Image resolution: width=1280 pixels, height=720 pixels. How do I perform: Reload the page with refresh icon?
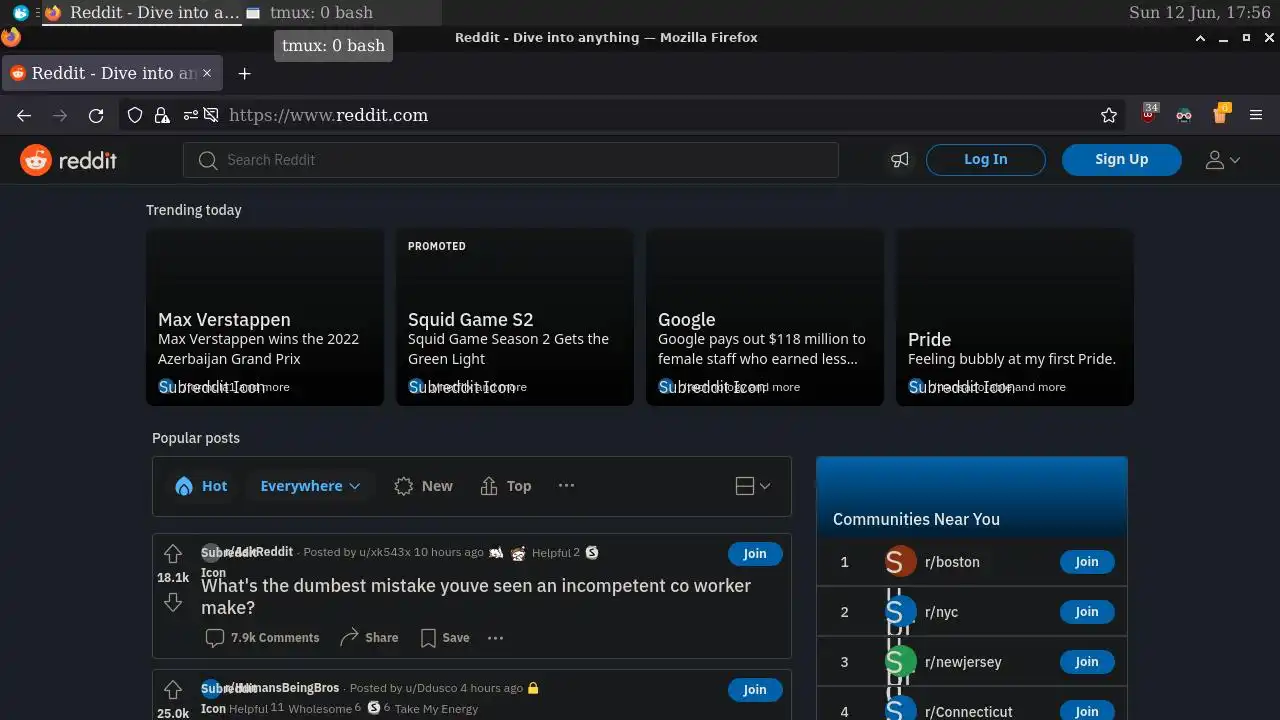coord(96,116)
